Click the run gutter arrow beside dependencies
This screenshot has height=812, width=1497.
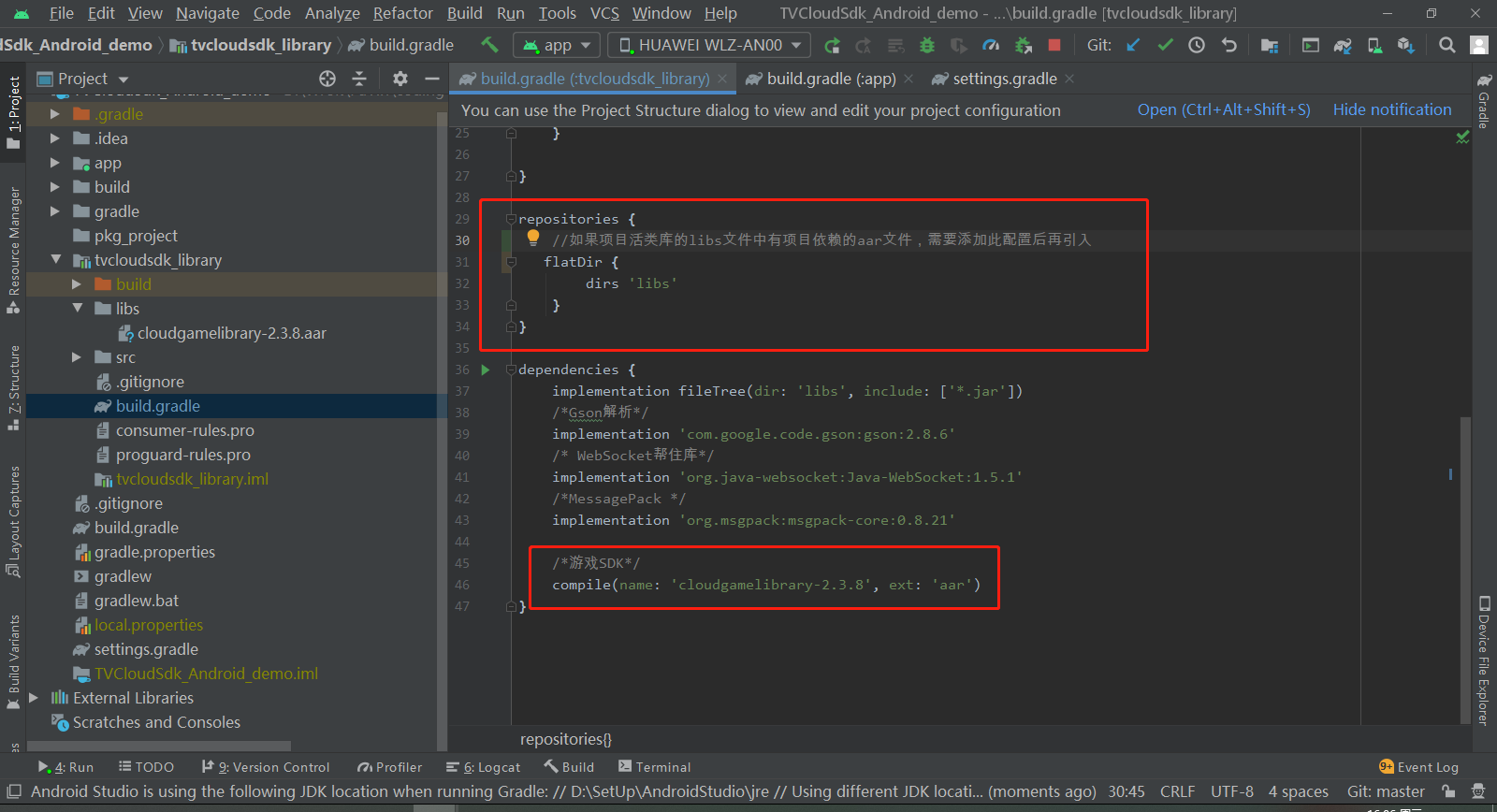(486, 370)
